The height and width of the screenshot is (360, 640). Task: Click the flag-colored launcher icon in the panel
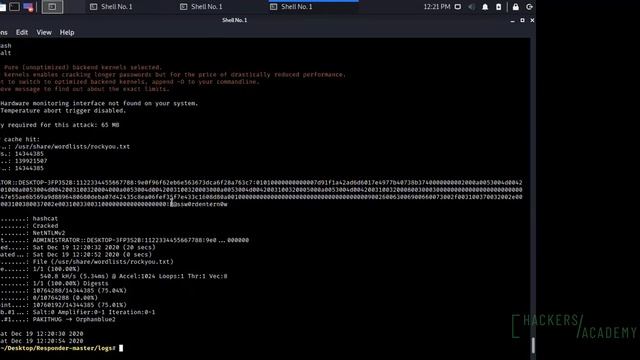(28, 7)
